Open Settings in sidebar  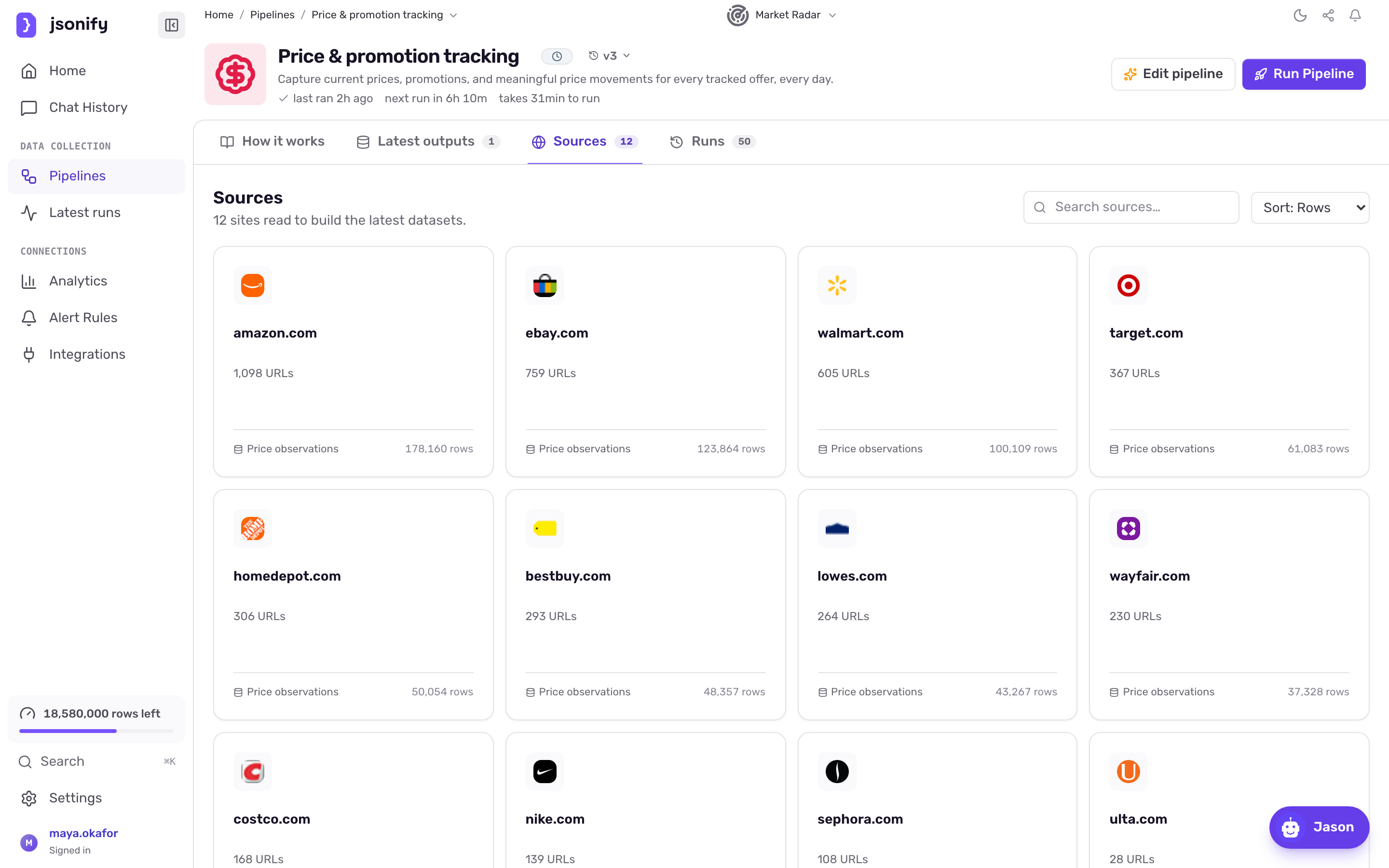pos(96,798)
